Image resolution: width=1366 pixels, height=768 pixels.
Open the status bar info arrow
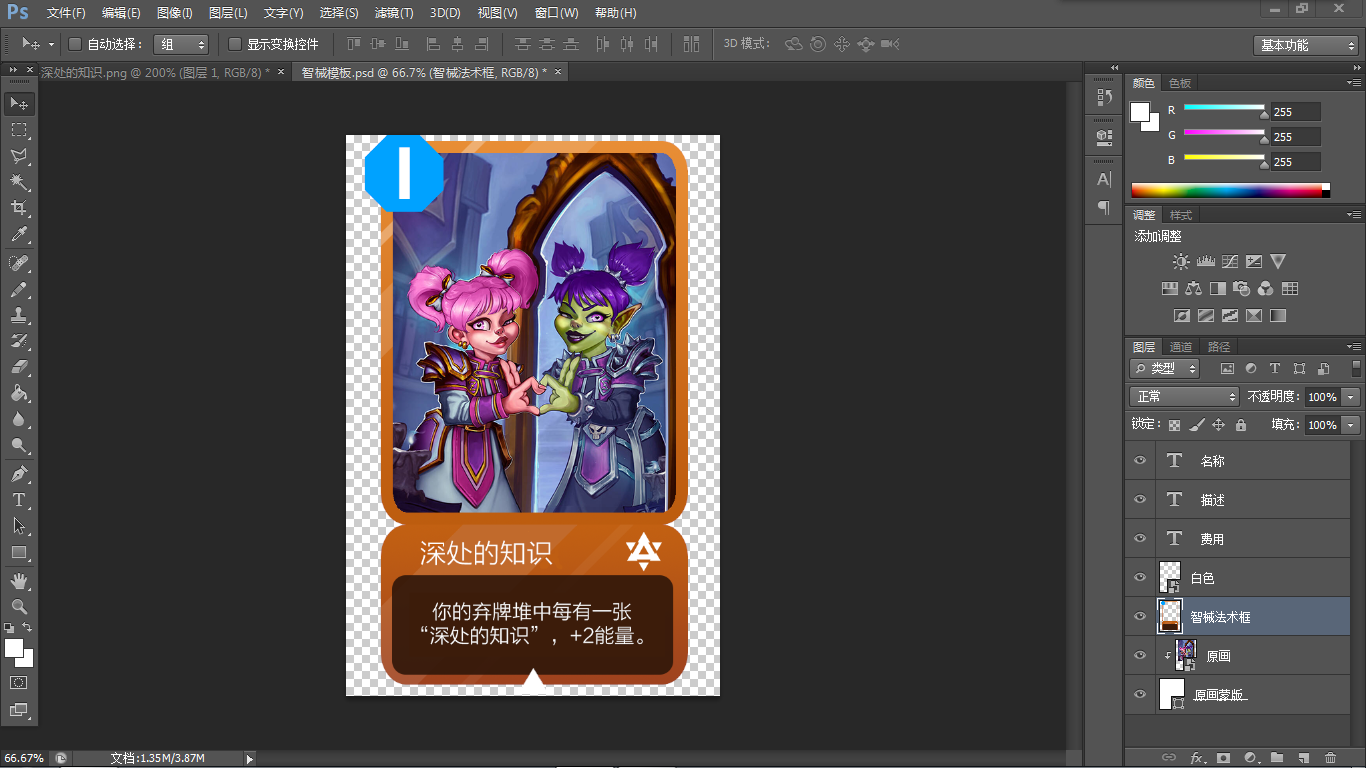coord(250,759)
